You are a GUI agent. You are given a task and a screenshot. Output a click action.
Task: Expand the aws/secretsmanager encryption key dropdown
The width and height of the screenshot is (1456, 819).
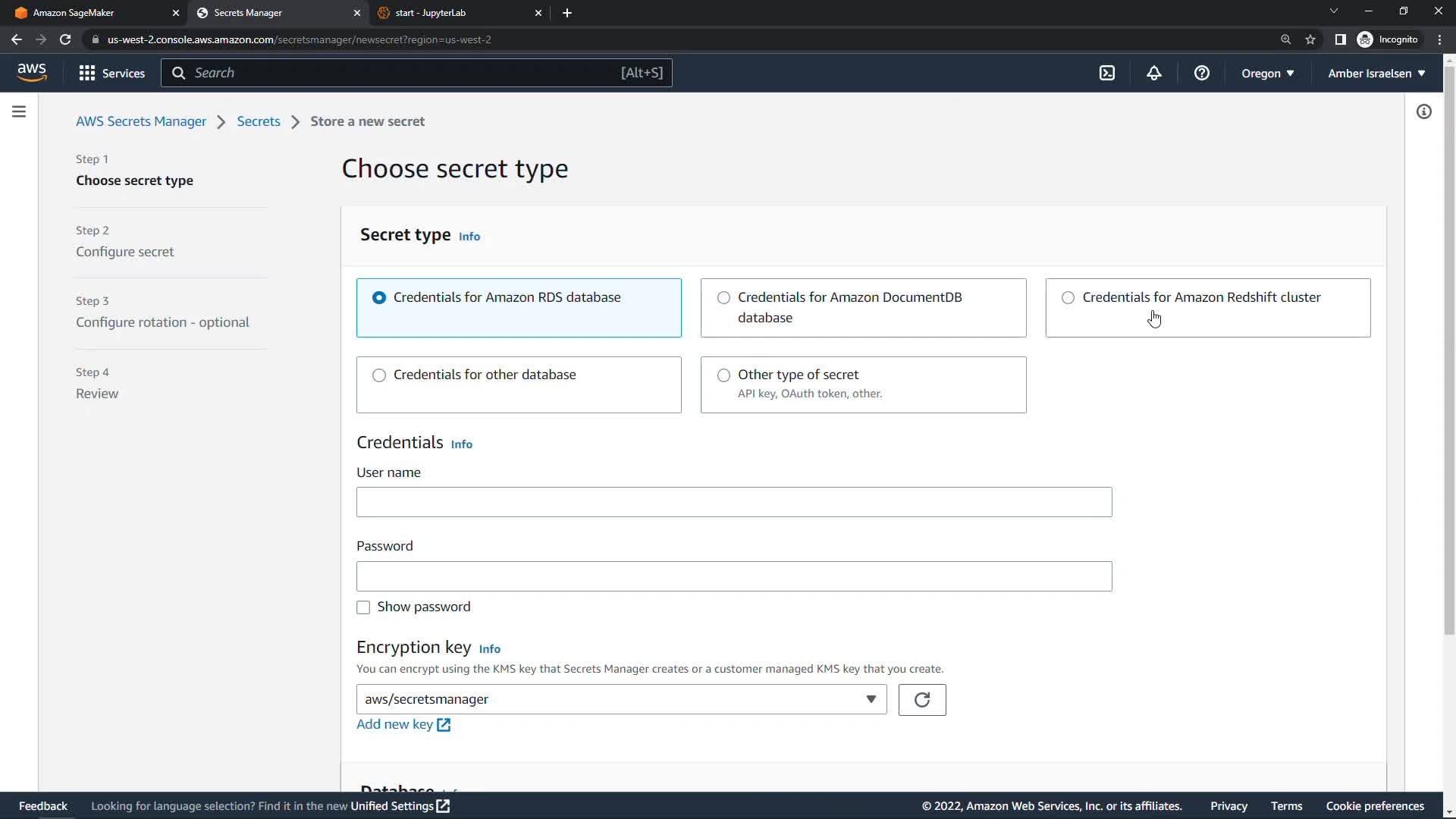[x=620, y=699]
